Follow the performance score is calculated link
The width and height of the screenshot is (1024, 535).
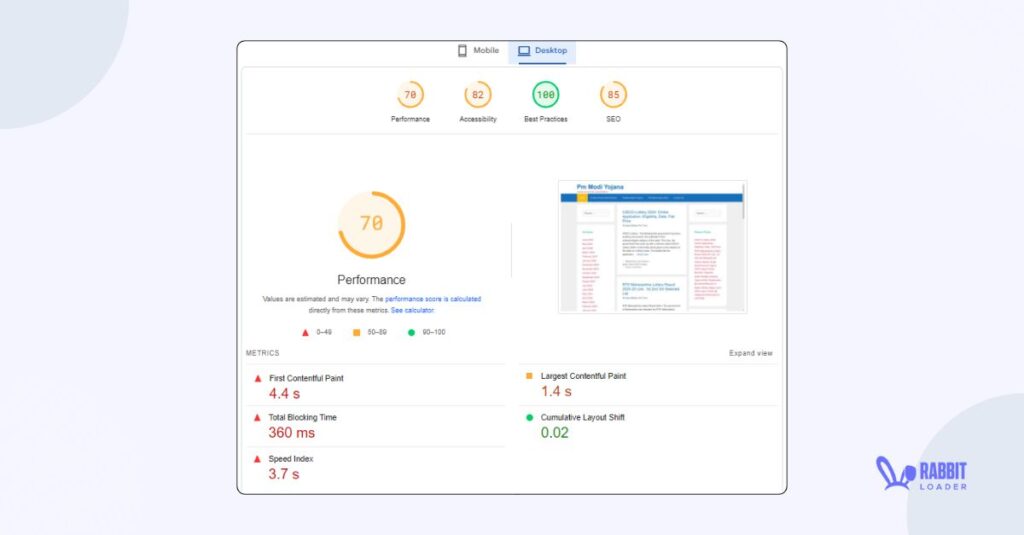point(433,299)
